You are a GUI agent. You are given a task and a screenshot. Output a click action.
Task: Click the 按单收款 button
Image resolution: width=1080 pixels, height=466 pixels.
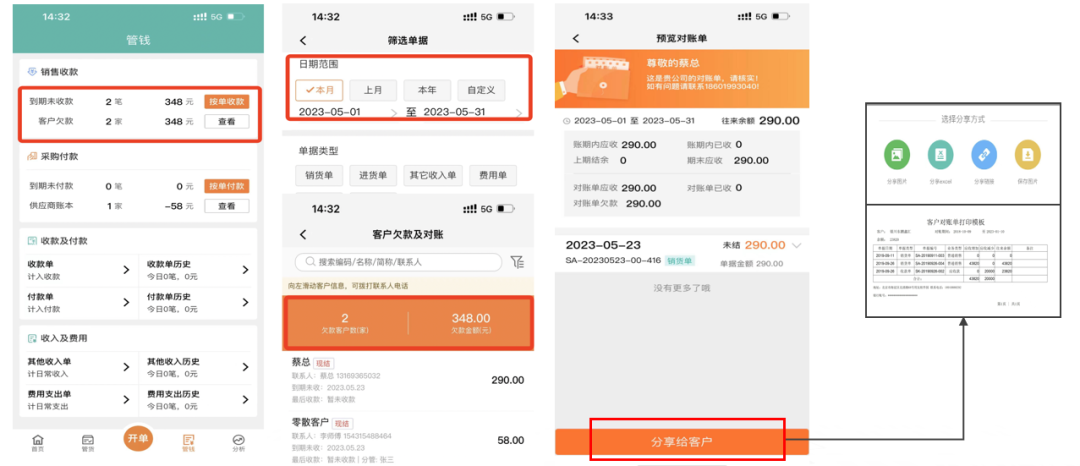tap(226, 101)
